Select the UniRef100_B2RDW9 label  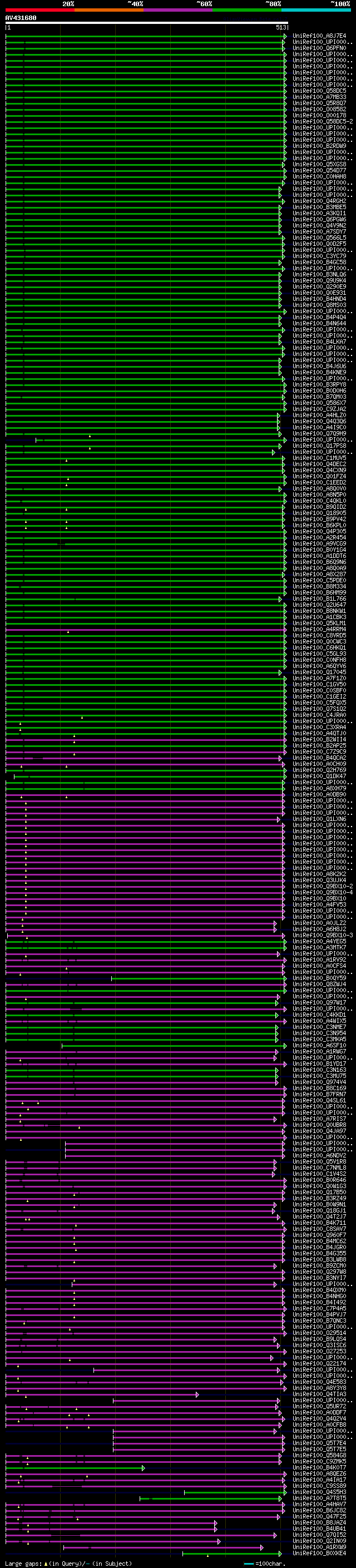(319, 146)
